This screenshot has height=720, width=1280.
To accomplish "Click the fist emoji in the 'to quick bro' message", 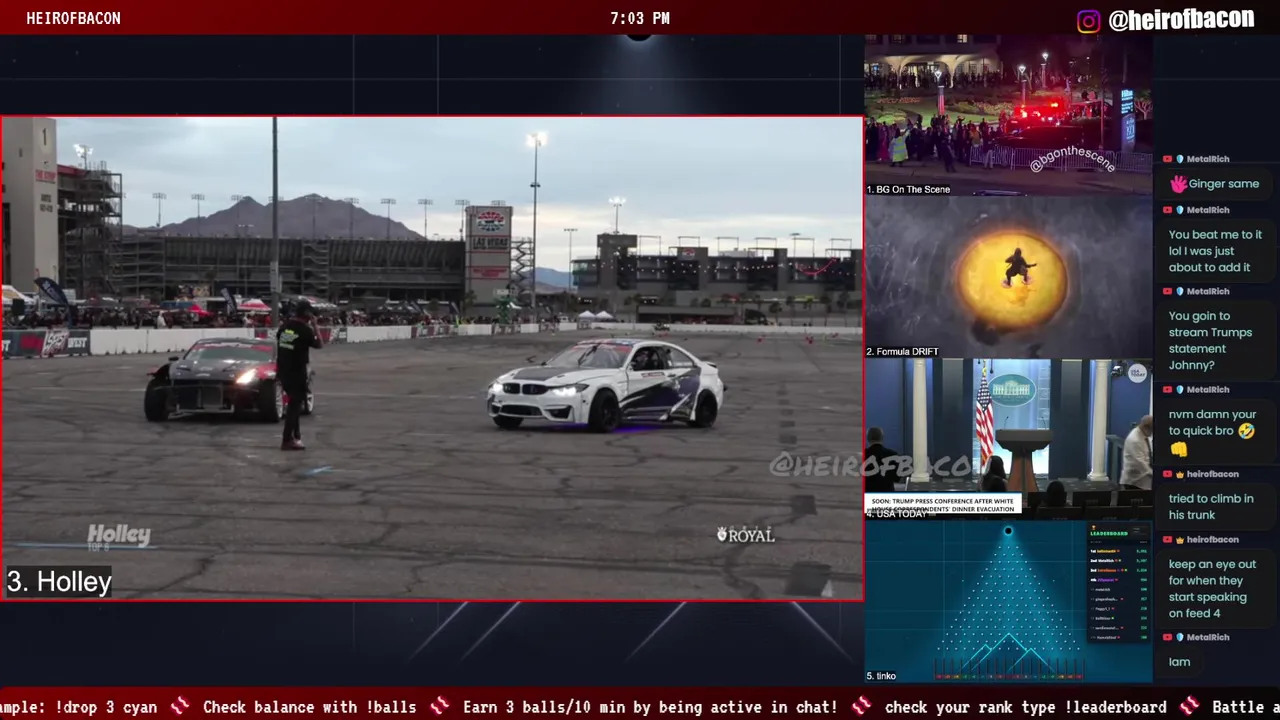I will point(1178,449).
